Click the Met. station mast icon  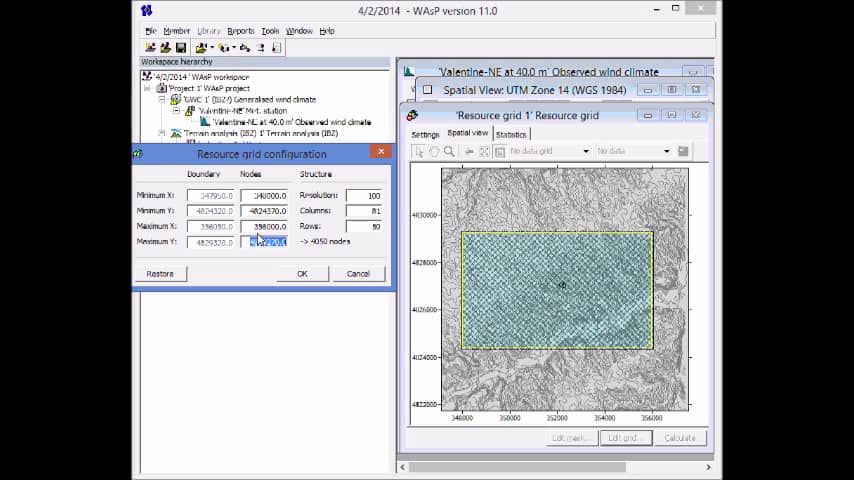(x=190, y=111)
